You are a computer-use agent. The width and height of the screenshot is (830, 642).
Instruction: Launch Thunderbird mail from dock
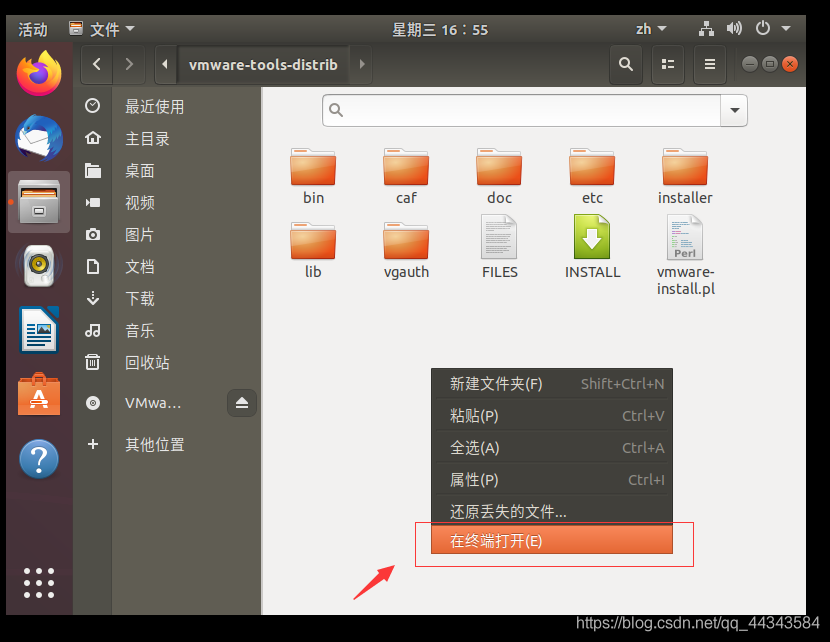click(x=39, y=138)
